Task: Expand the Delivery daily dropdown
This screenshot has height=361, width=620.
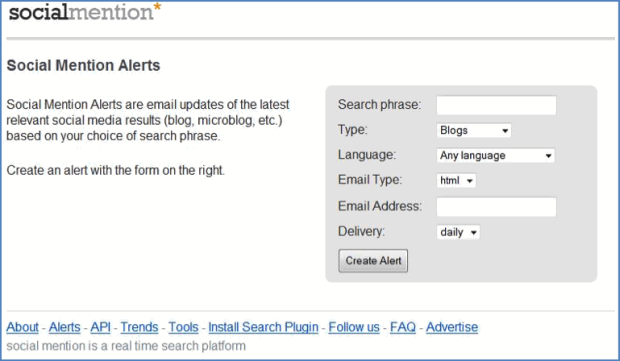Action: click(458, 232)
